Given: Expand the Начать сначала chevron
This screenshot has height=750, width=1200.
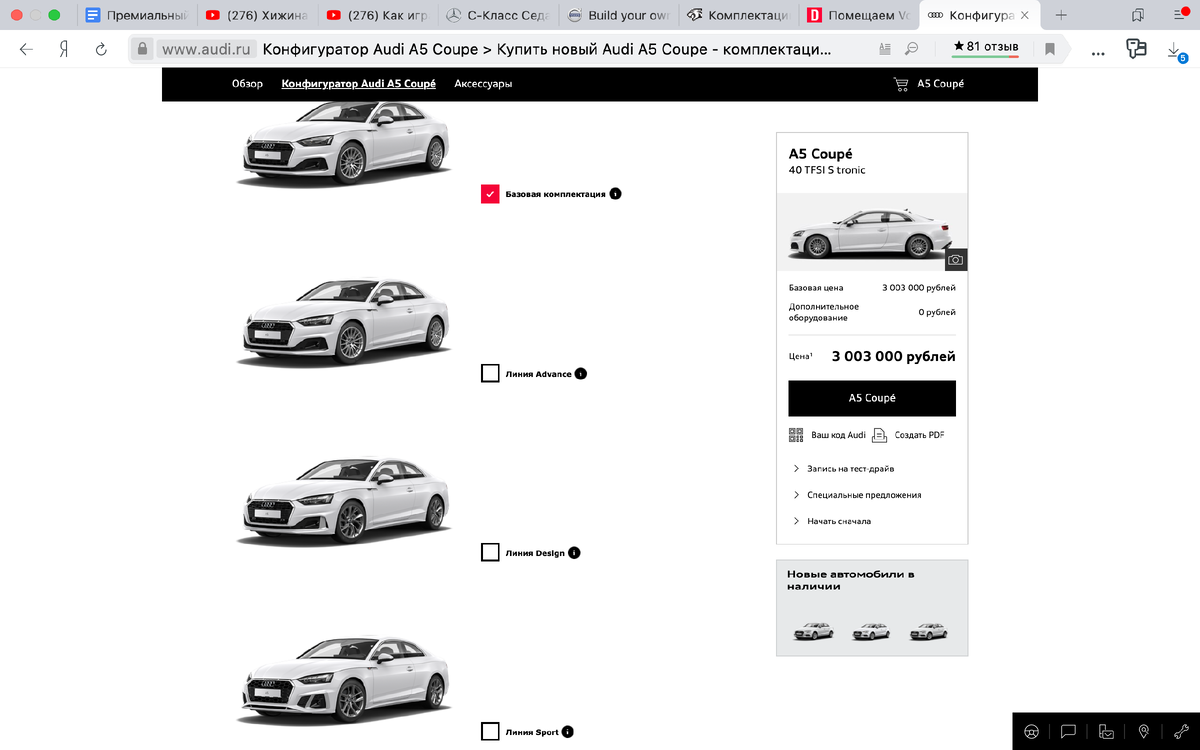Looking at the screenshot, I should coord(796,521).
